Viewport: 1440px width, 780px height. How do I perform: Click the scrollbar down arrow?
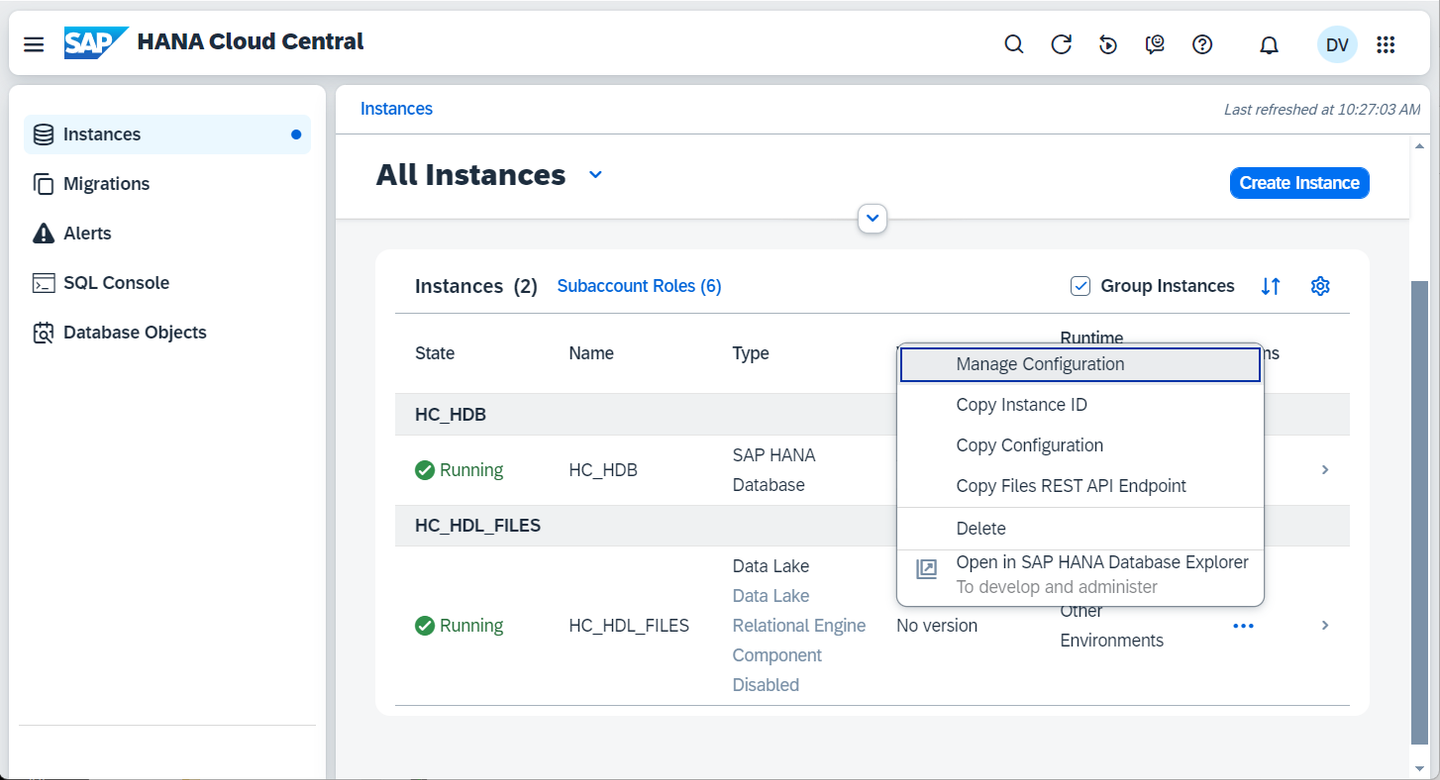(1419, 769)
